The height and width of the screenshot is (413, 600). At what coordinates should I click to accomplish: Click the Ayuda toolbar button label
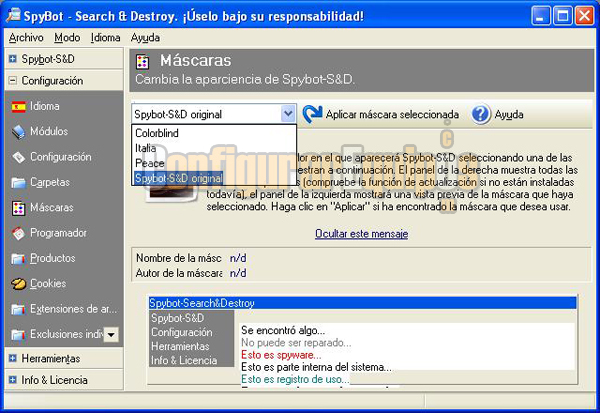(509, 114)
